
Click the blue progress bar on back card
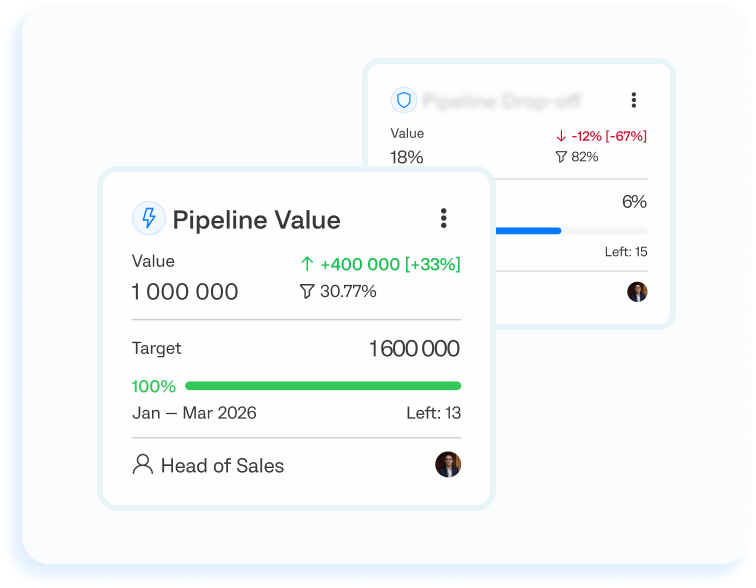tap(528, 231)
